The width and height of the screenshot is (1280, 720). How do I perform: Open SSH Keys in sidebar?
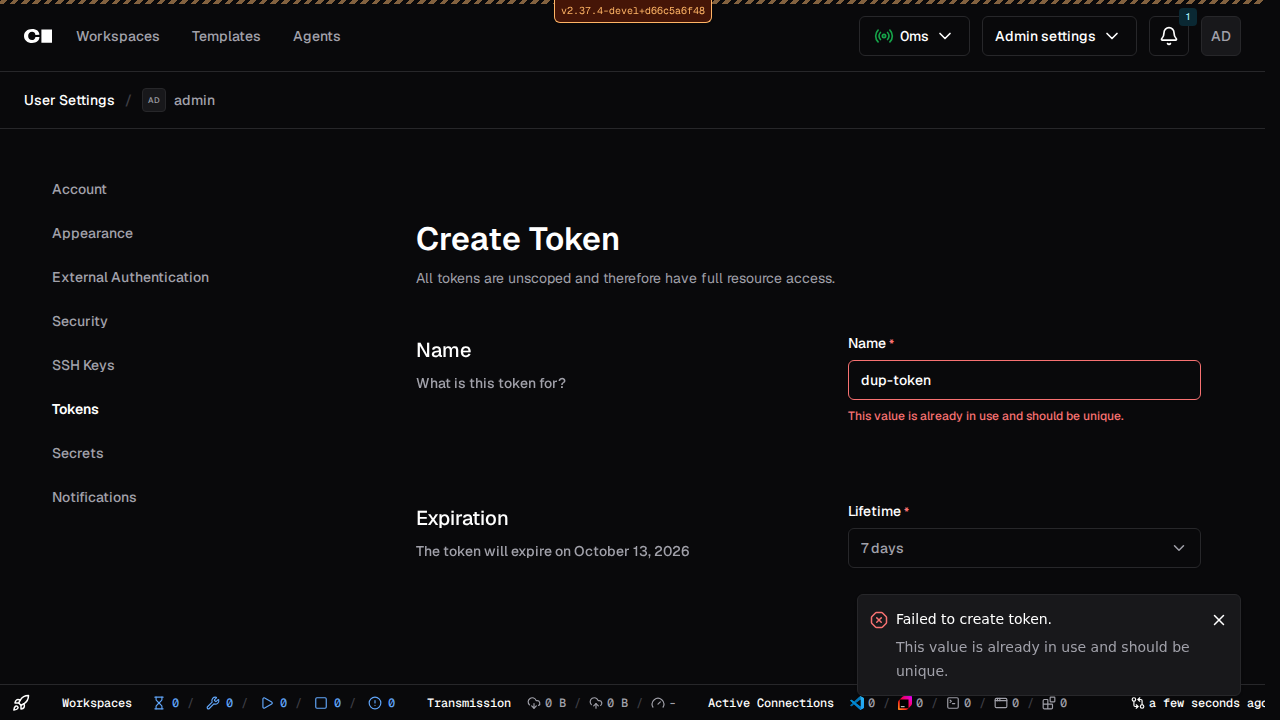(83, 365)
